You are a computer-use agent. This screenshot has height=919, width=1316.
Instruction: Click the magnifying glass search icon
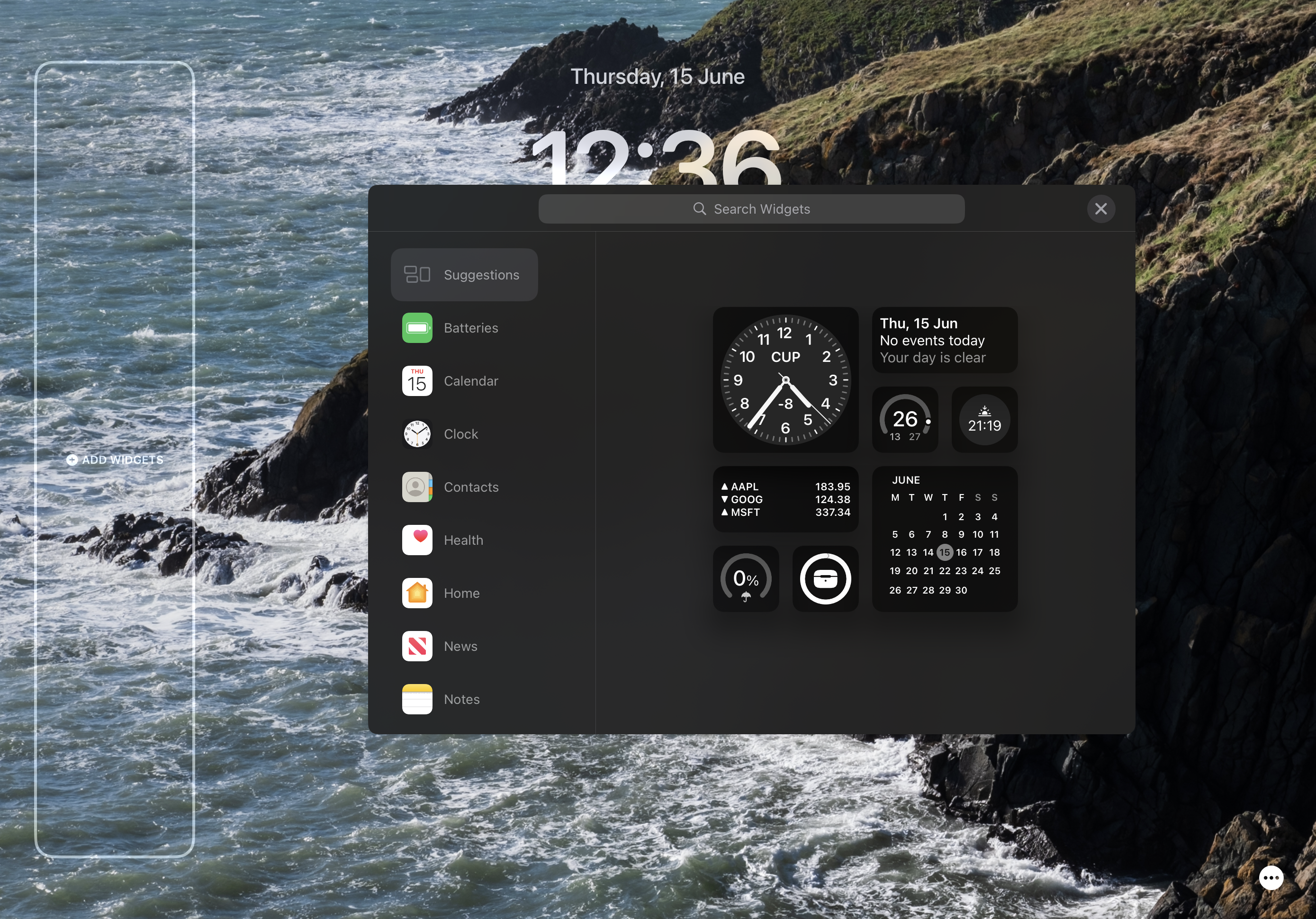699,209
